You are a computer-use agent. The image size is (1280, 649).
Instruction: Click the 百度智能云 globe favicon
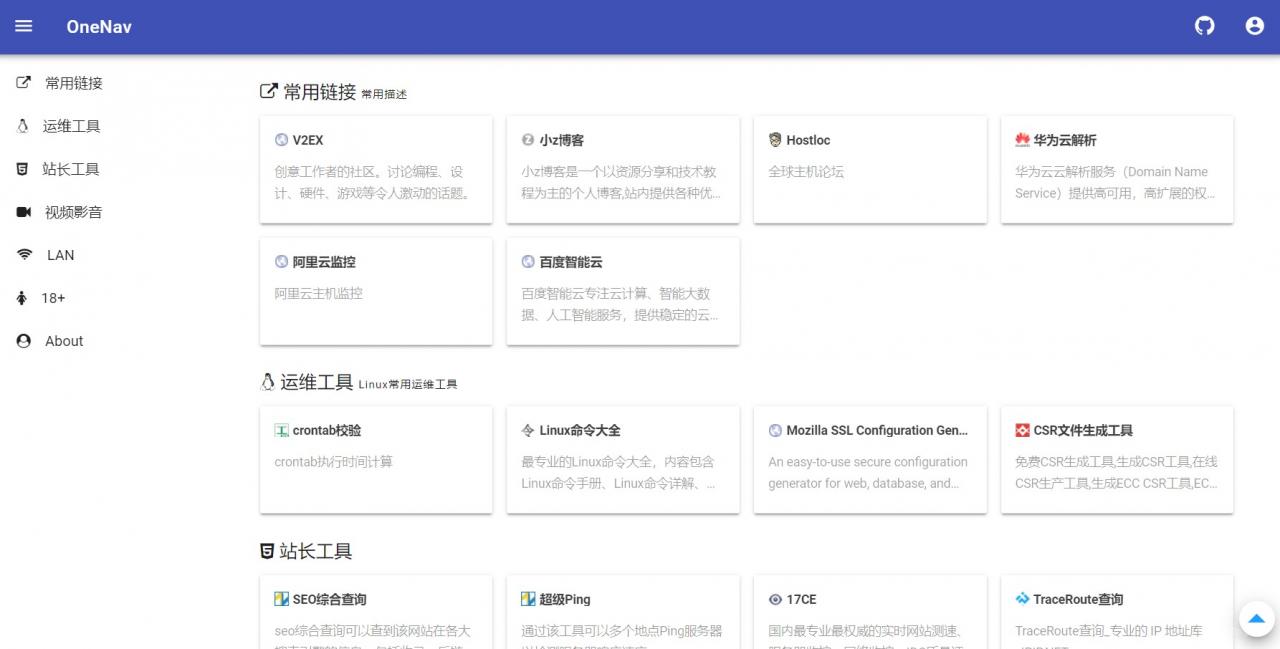pyautogui.click(x=528, y=262)
